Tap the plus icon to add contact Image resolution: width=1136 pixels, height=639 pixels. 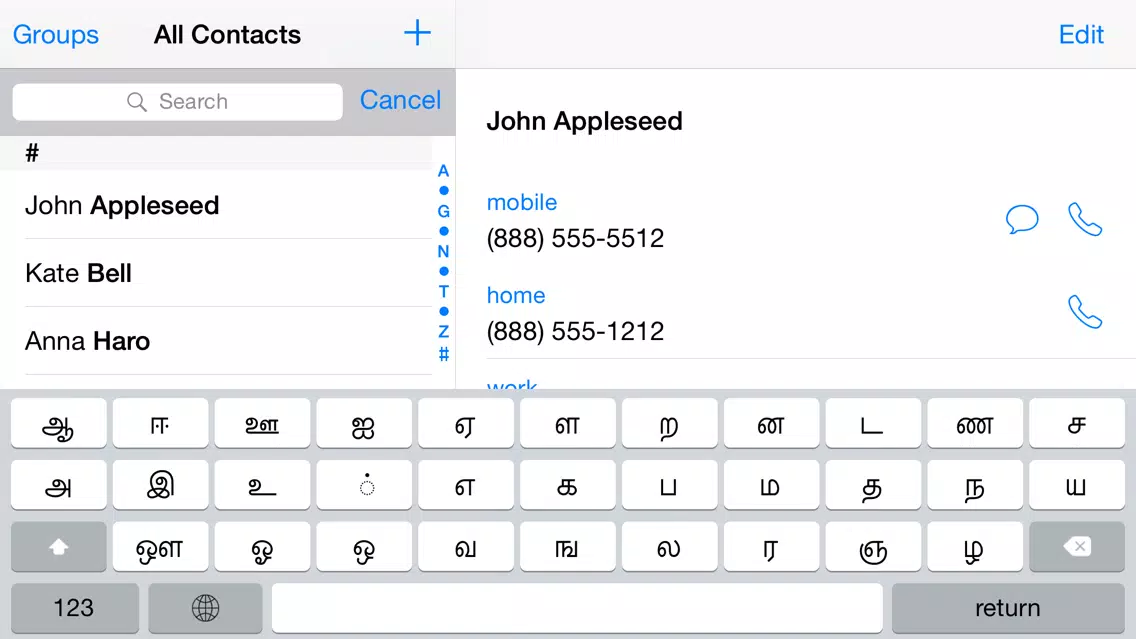[x=417, y=33]
